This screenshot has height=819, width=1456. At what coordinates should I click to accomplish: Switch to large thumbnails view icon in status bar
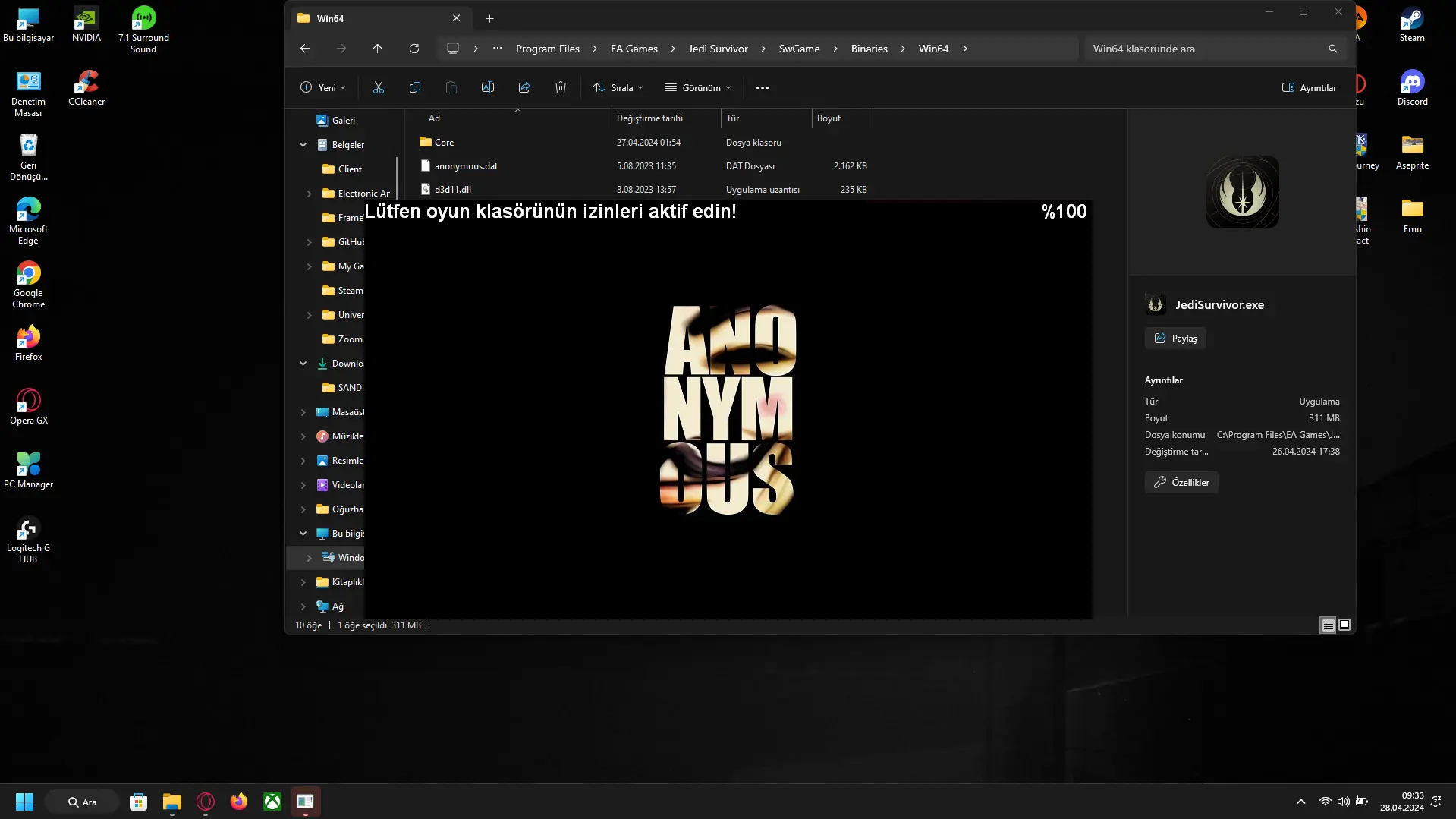tap(1344, 625)
